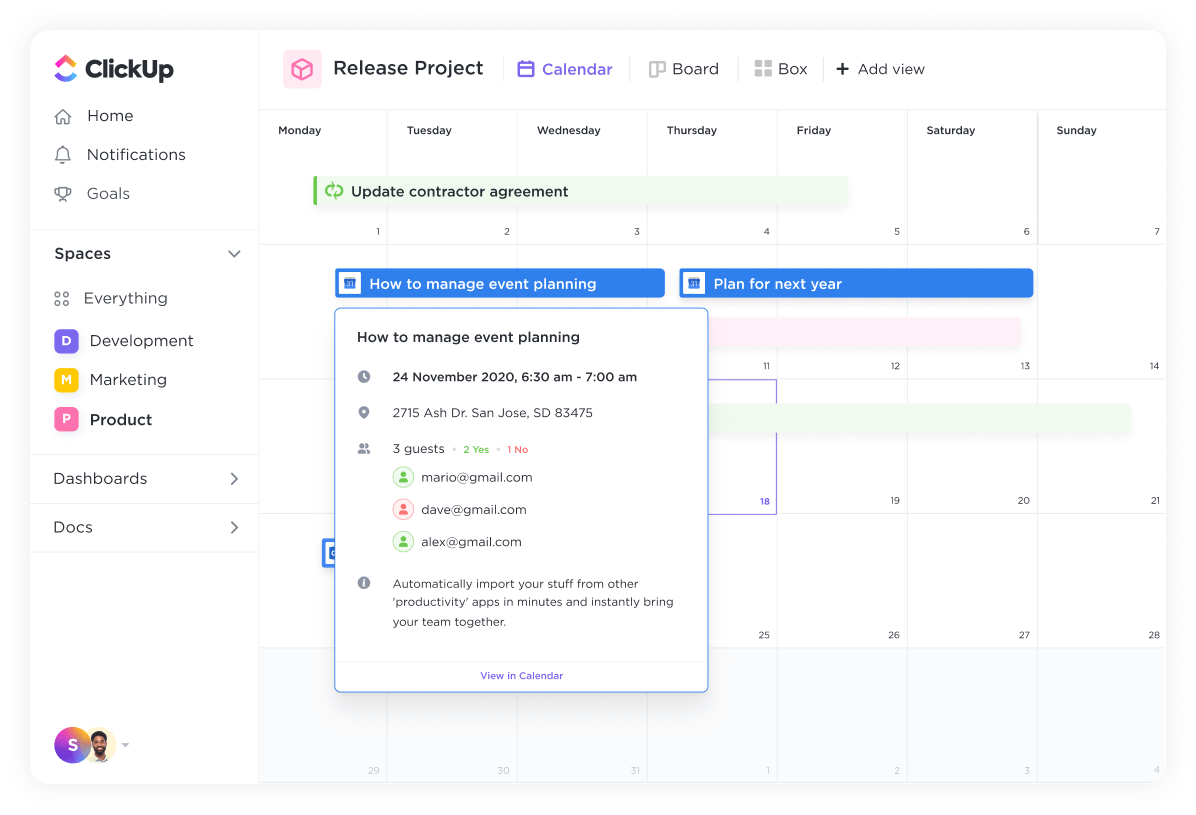The image size is (1196, 815).
Task: Open the Development space icon
Action: [65, 341]
